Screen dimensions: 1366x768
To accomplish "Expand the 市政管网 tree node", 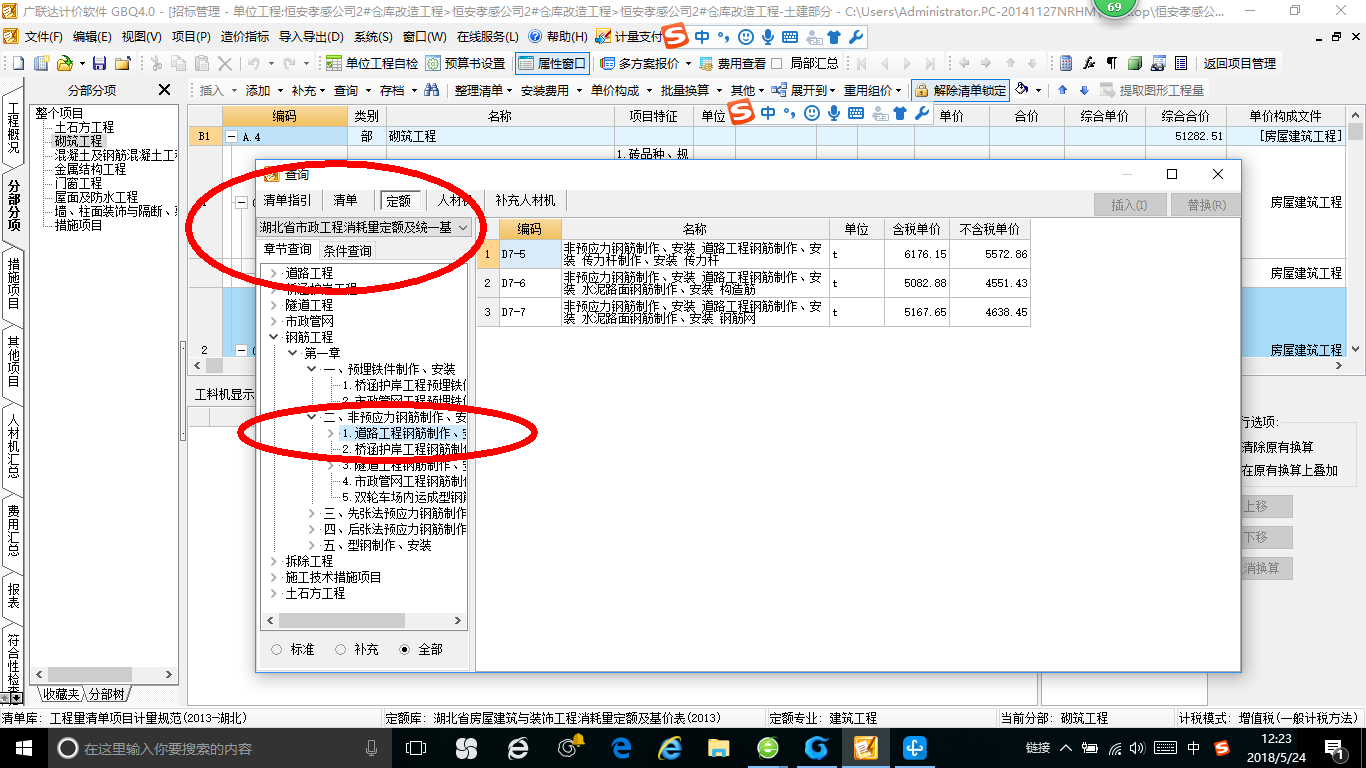I will (275, 321).
